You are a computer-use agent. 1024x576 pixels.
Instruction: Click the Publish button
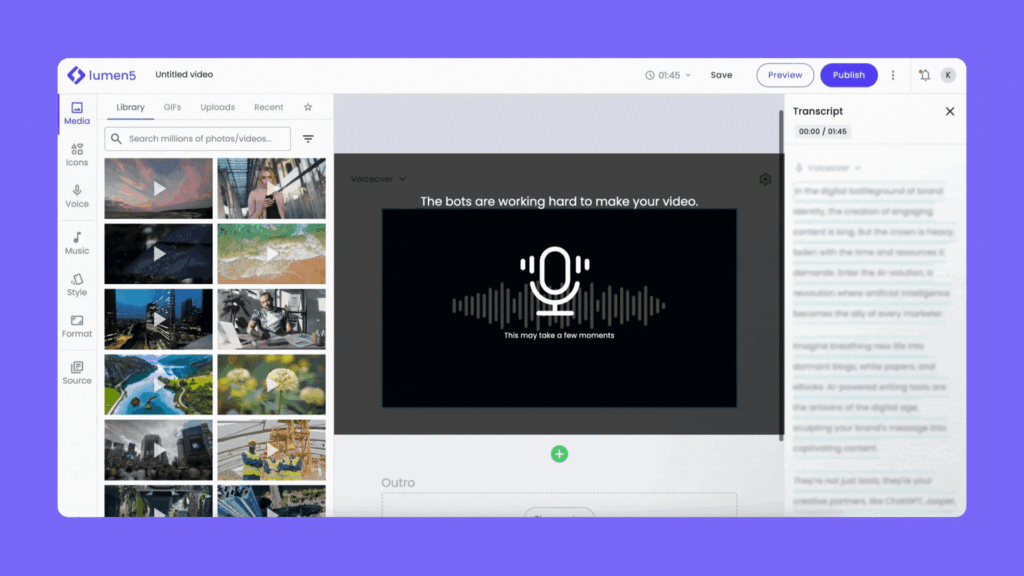pyautogui.click(x=848, y=75)
